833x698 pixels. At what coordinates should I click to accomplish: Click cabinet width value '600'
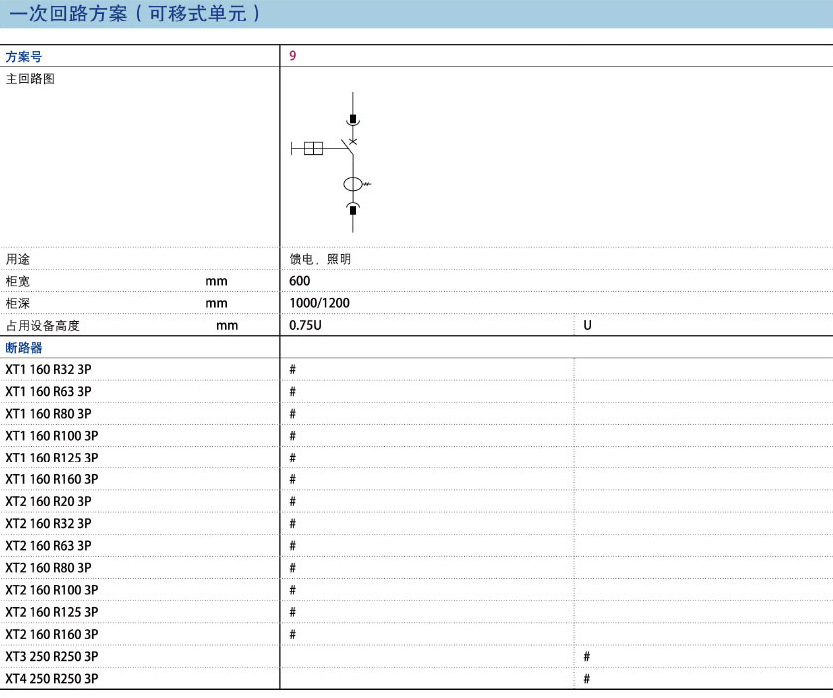(300, 281)
